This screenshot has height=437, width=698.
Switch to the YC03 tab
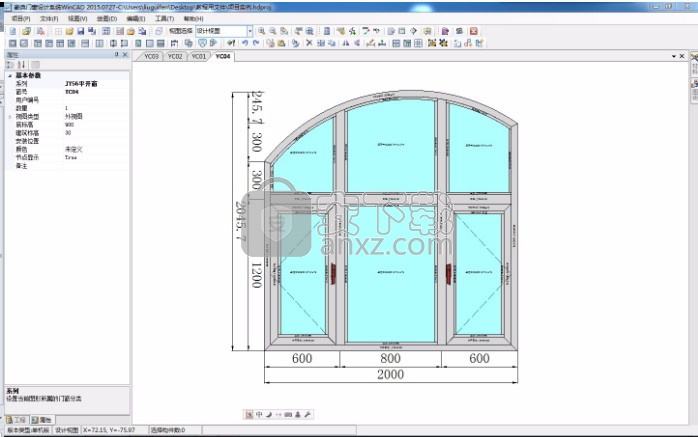pos(151,57)
